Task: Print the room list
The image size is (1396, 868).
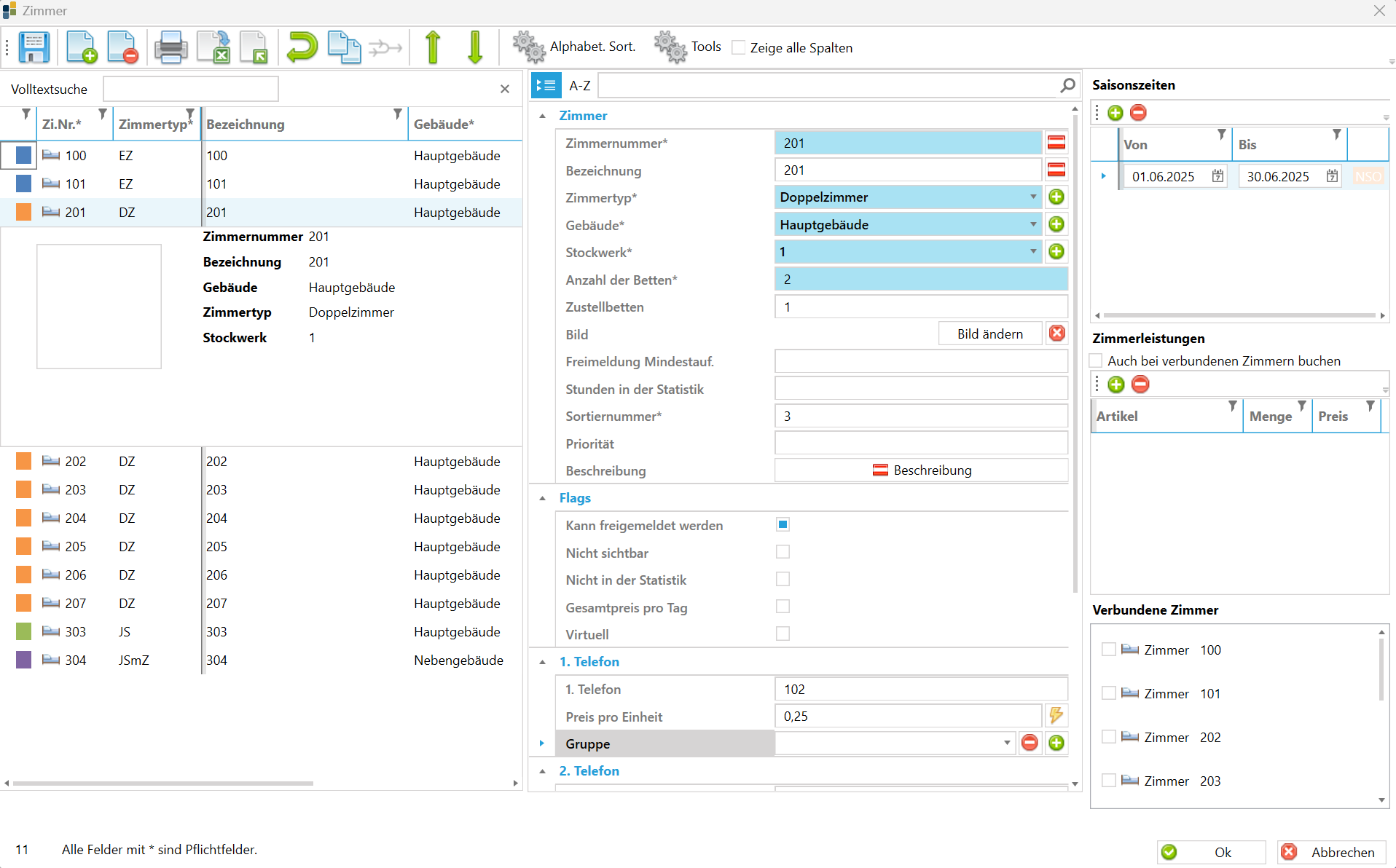Action: click(x=170, y=47)
